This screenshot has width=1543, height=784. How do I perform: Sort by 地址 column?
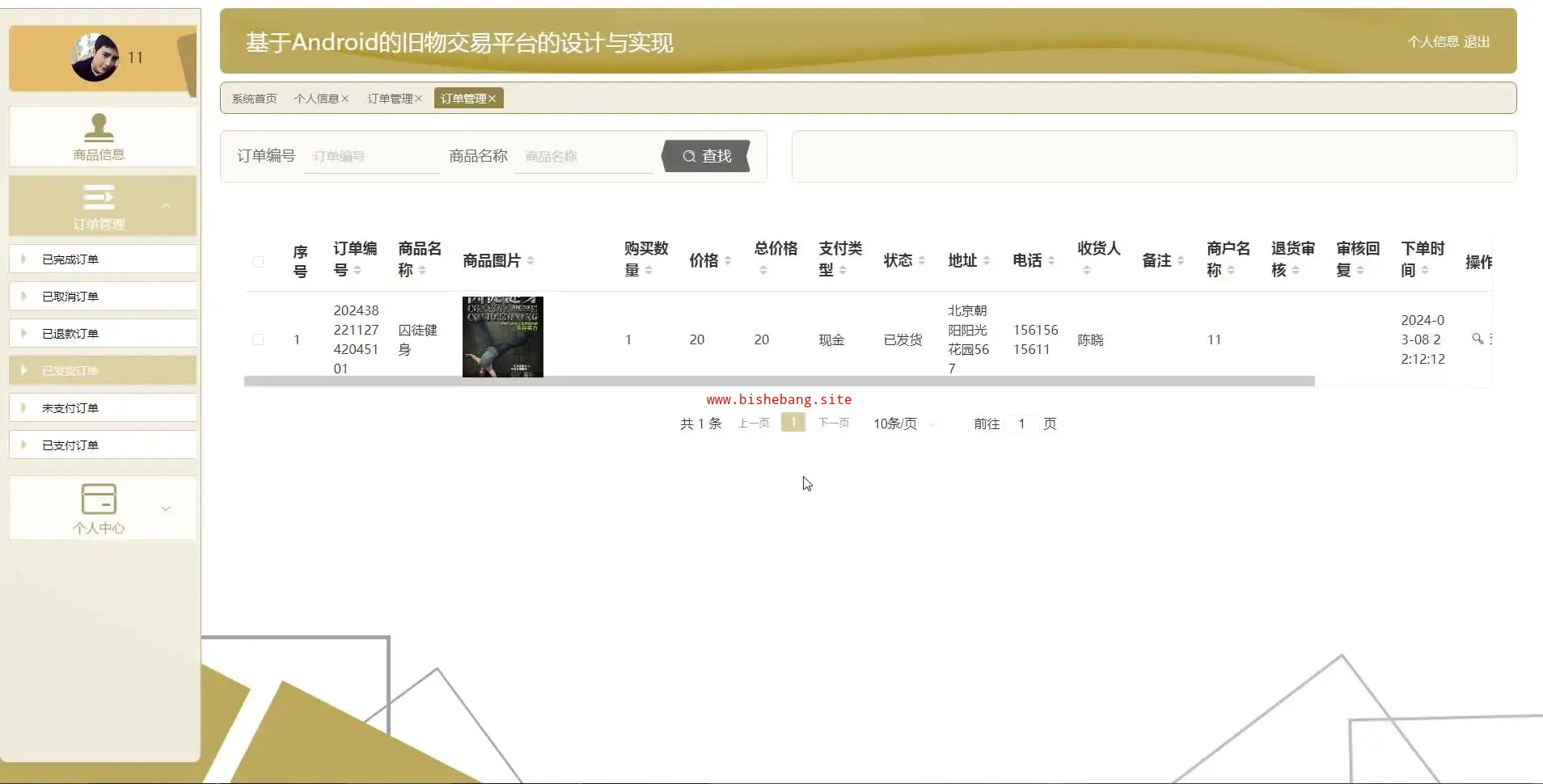987,260
